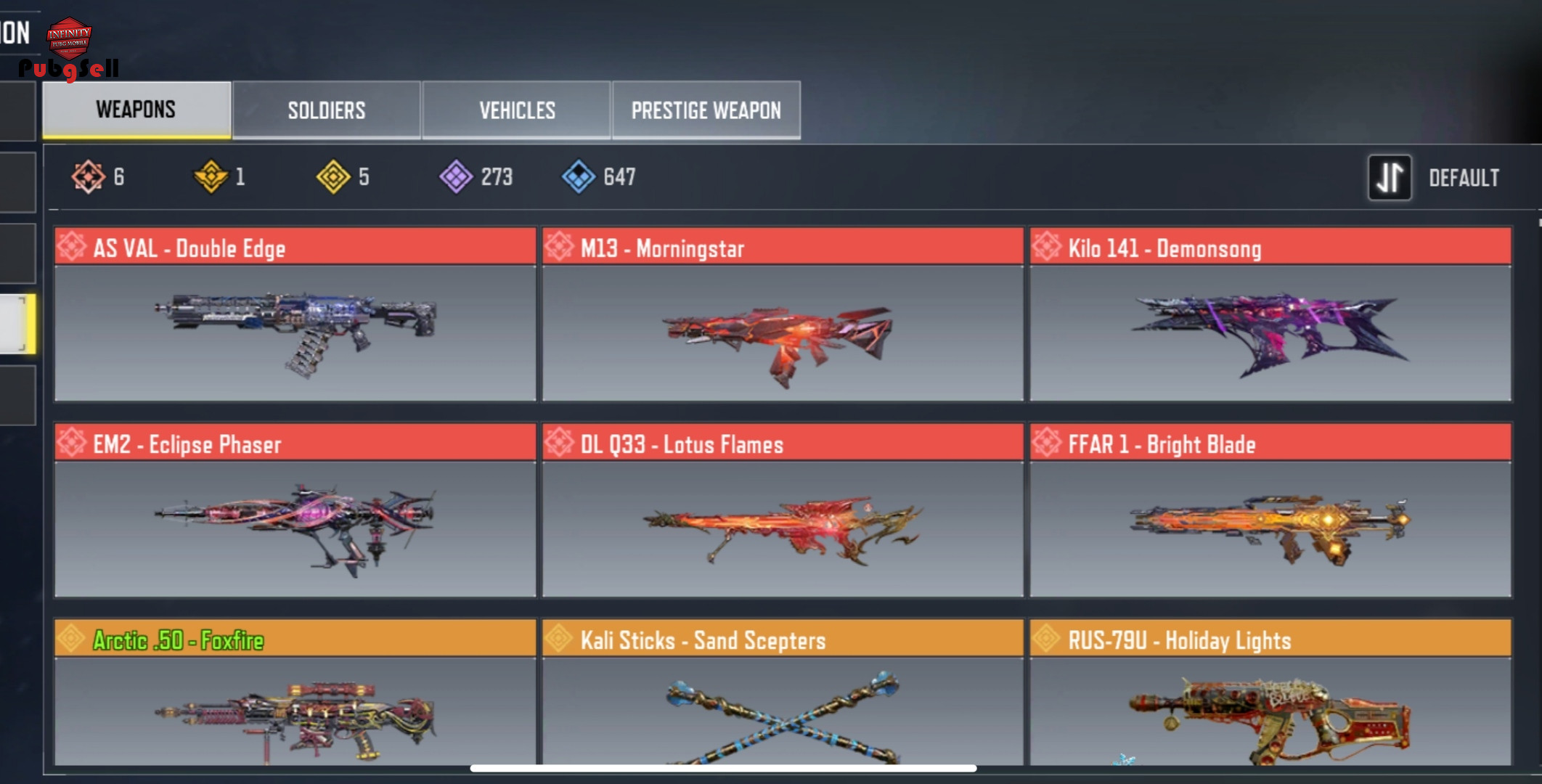Select the Kilo 141 Demonsong skin
1542x784 pixels.
1270,314
